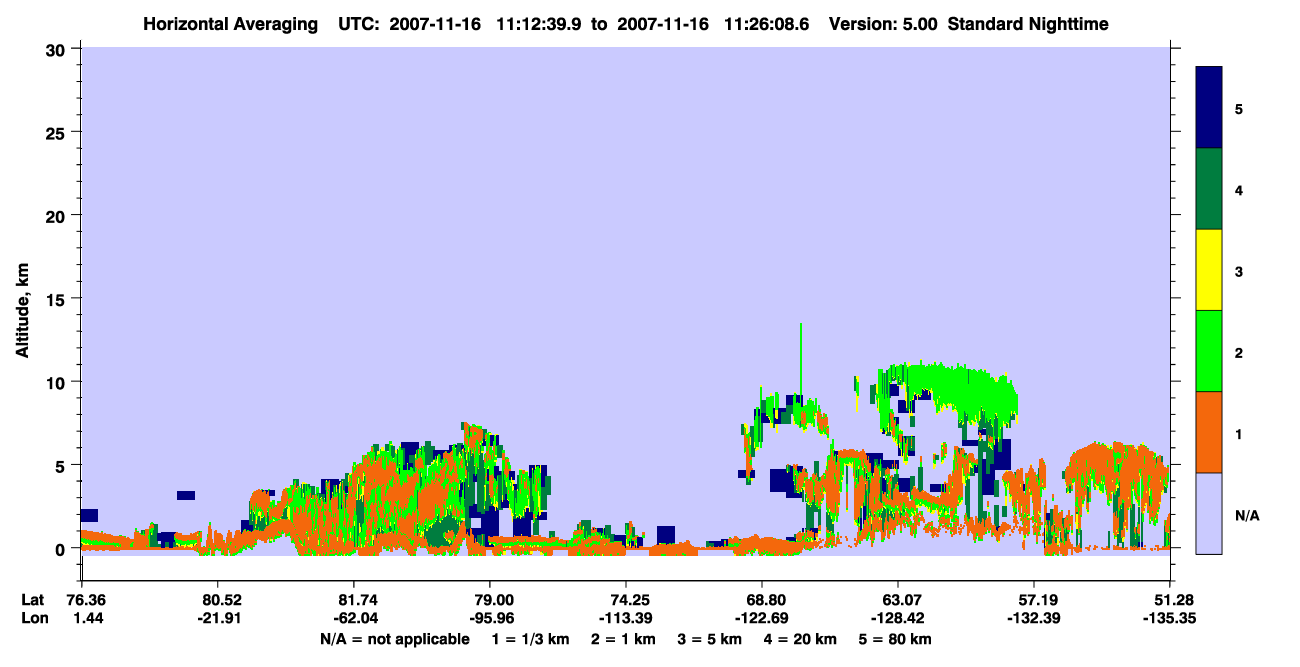Click the lavender N/A color bar segment
Viewport: 1300px width, 667px height.
[1209, 513]
